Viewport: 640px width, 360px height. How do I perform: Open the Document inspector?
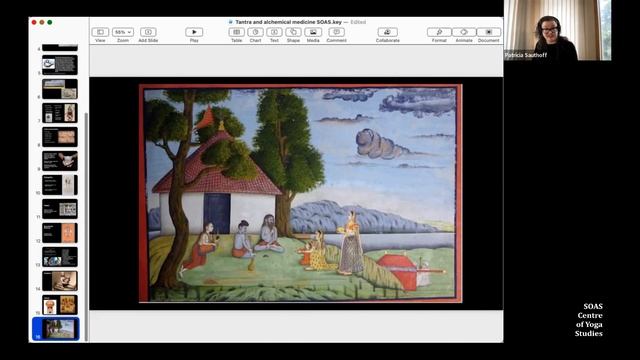tap(489, 32)
